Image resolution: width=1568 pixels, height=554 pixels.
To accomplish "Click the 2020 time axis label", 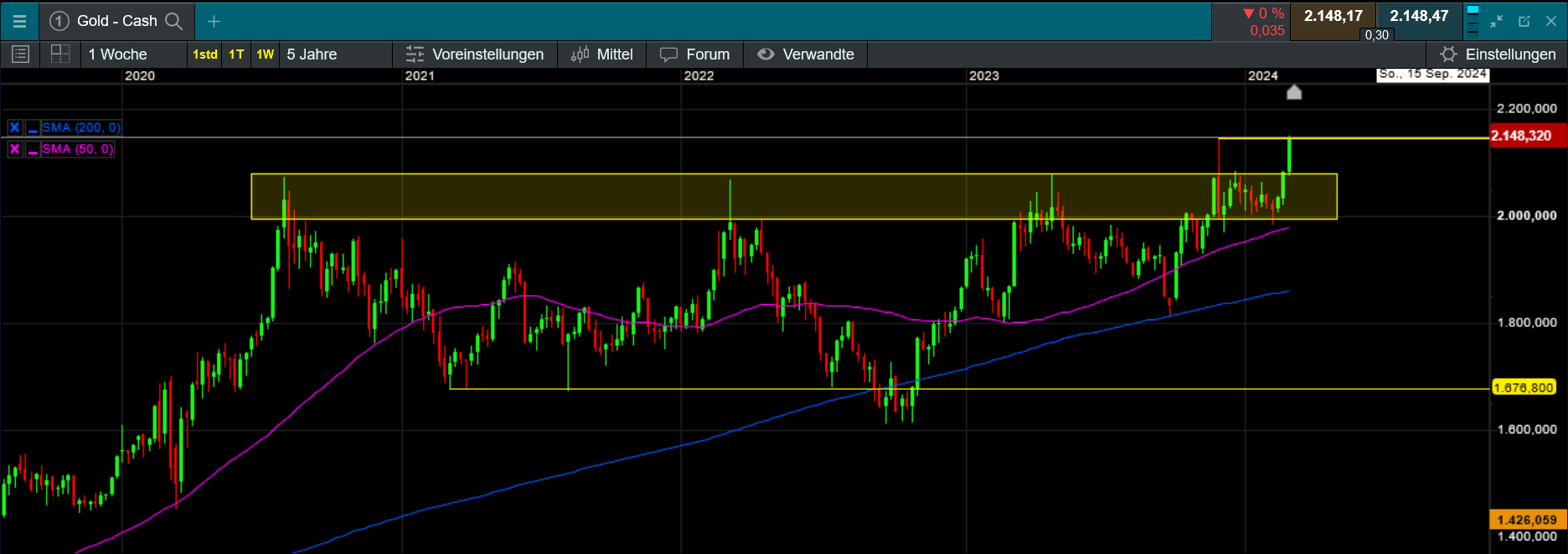I will tap(140, 75).
